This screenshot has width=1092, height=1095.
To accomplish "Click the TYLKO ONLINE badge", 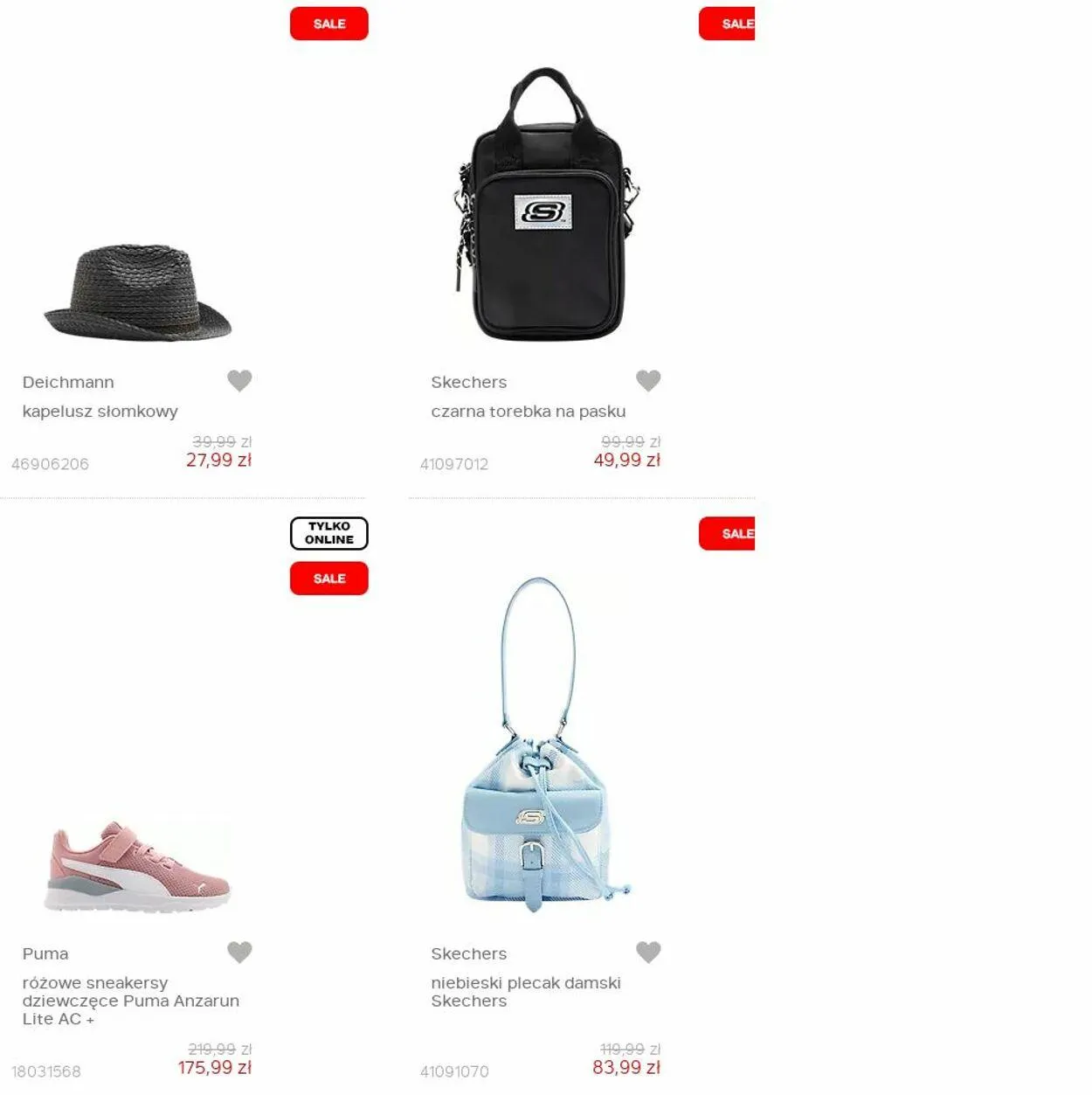I will pos(329,533).
